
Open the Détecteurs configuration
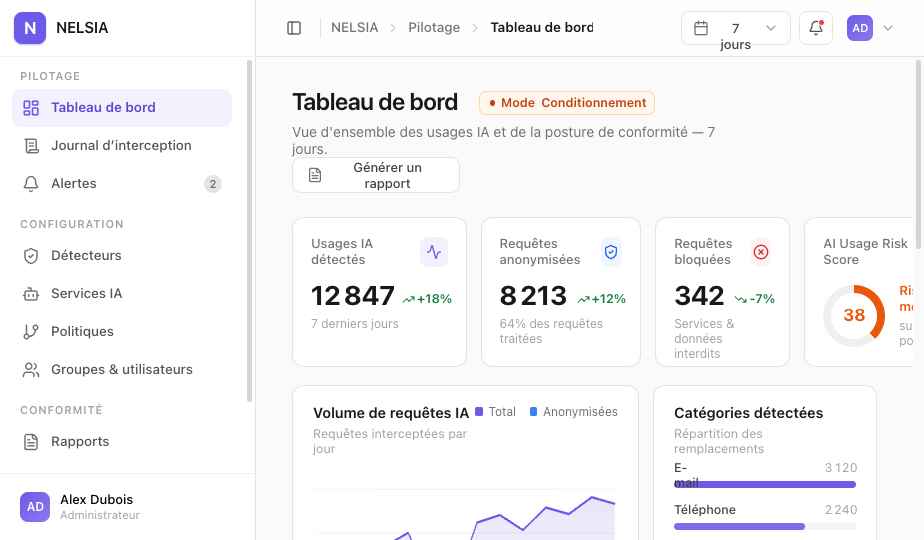[122, 256]
